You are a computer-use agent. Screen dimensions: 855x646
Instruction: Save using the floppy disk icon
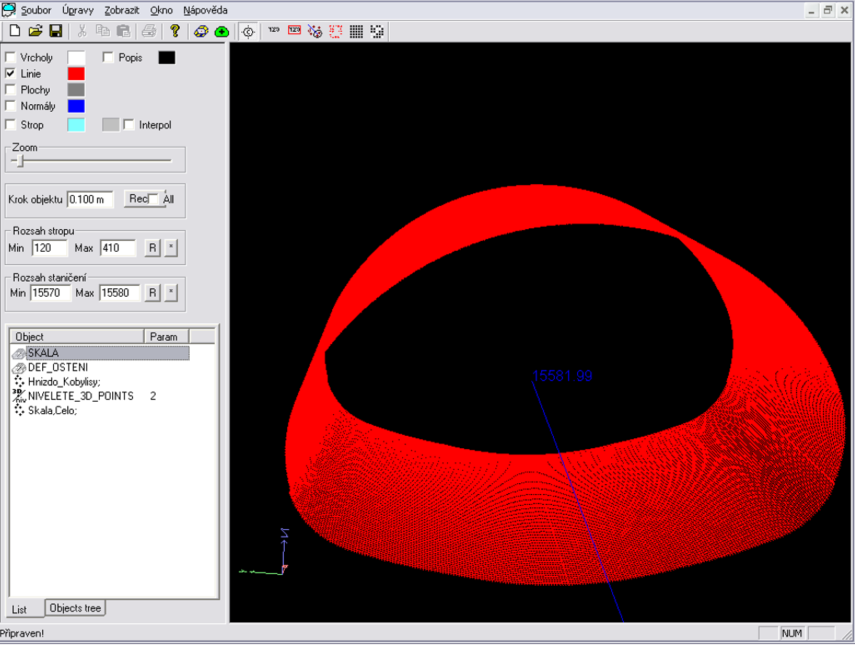tap(55, 31)
